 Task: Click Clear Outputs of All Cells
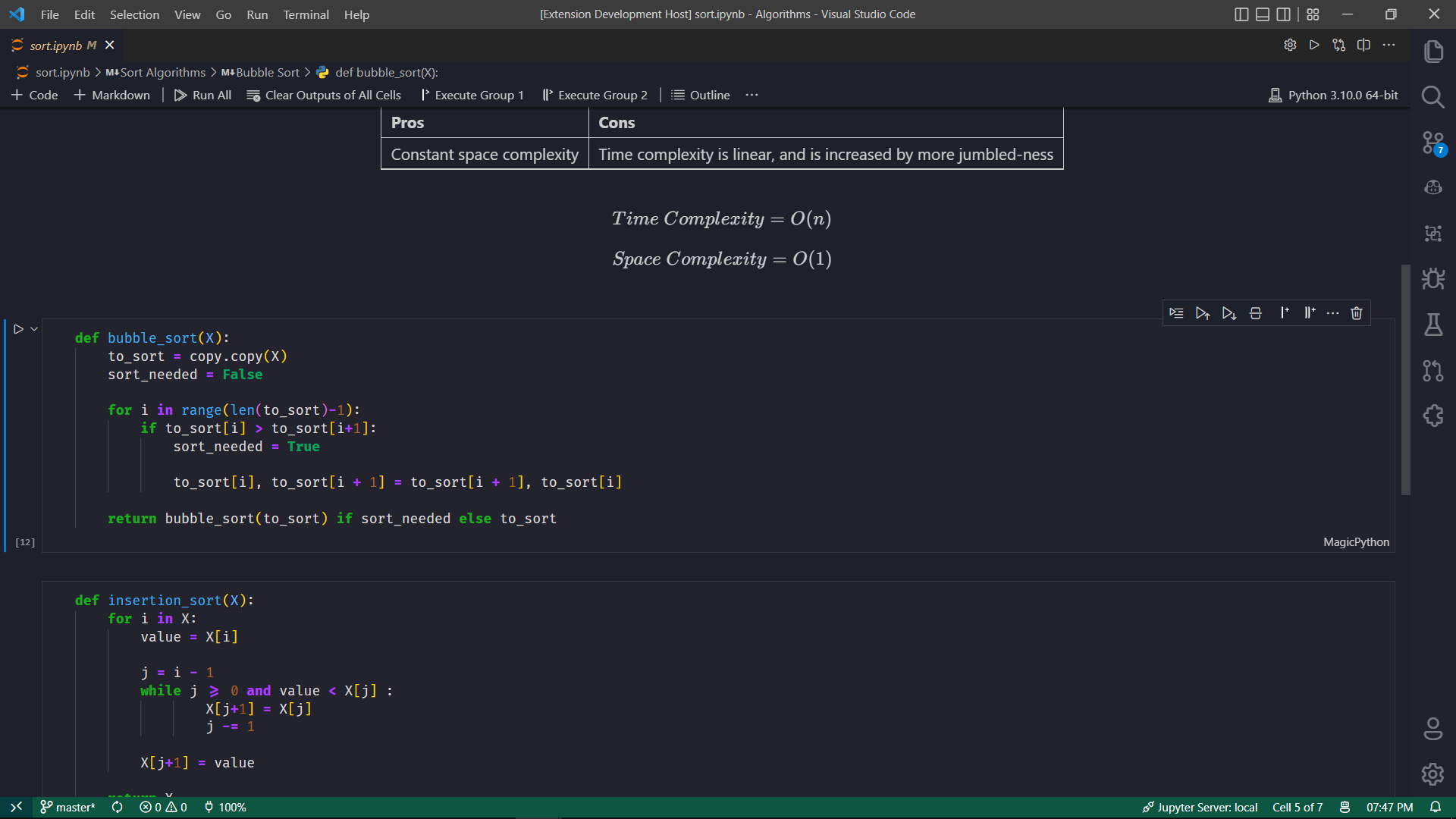click(x=324, y=95)
